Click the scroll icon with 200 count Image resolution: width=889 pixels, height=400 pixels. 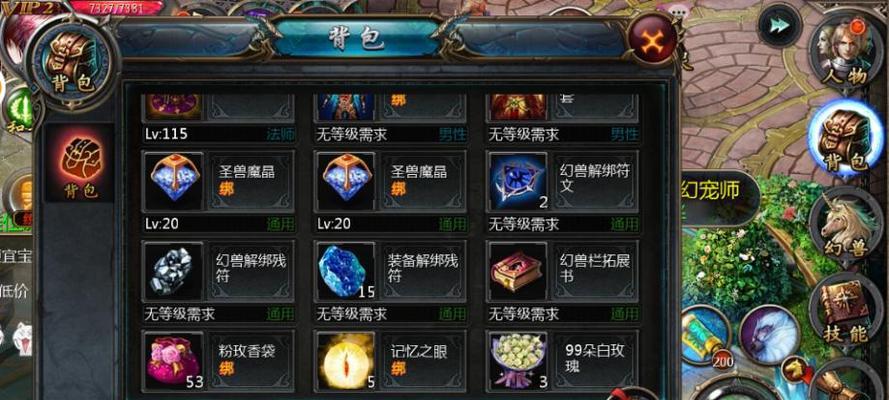pos(706,336)
